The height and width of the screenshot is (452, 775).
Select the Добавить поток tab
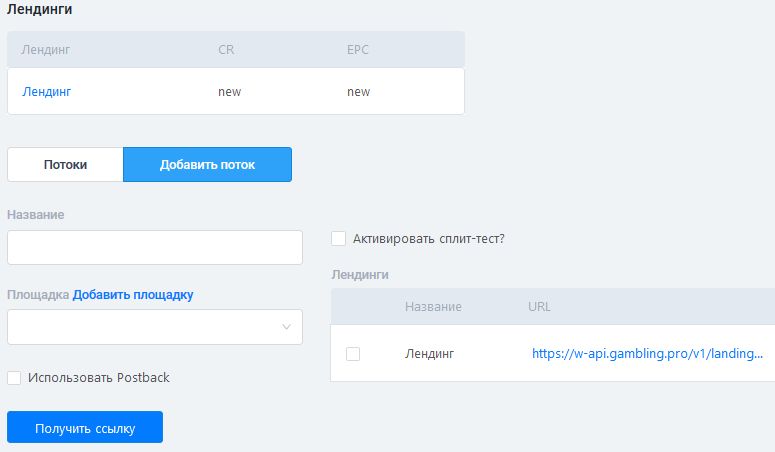point(207,165)
